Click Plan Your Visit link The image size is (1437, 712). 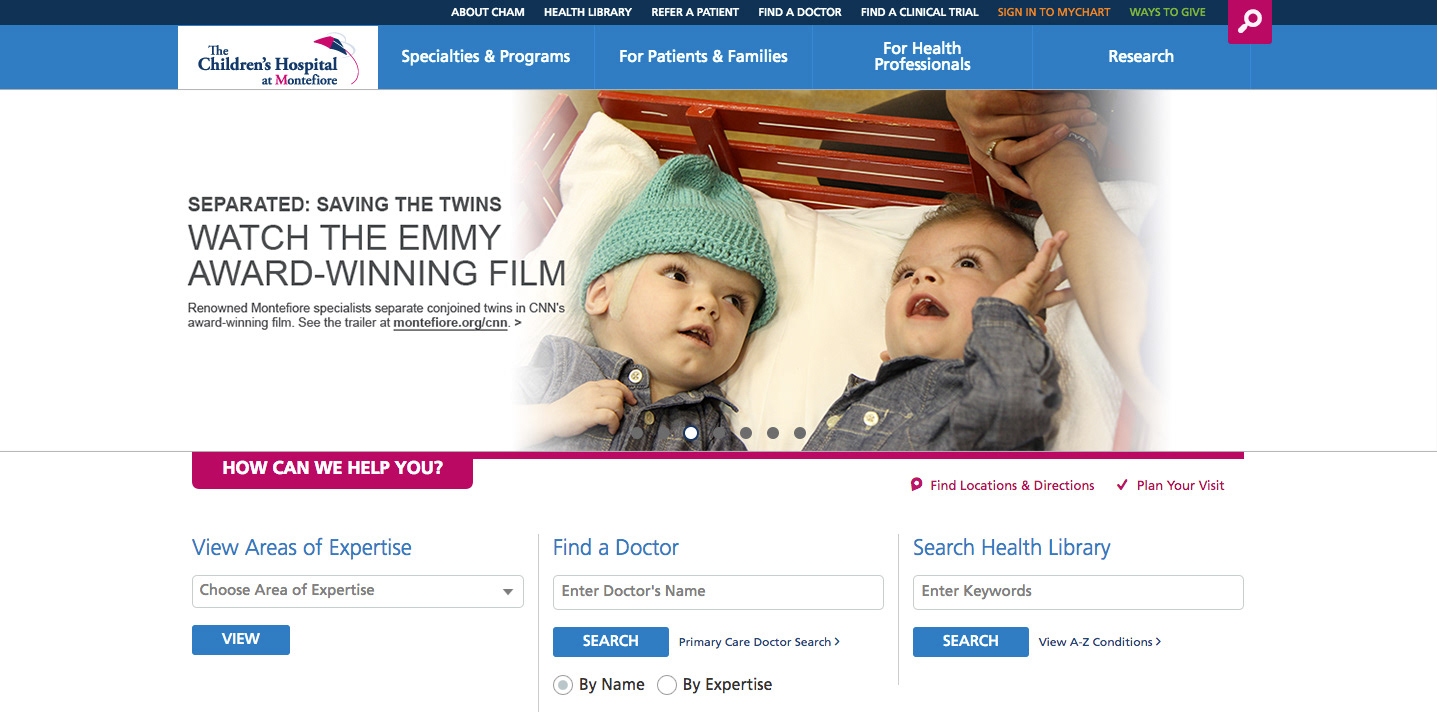point(1181,485)
